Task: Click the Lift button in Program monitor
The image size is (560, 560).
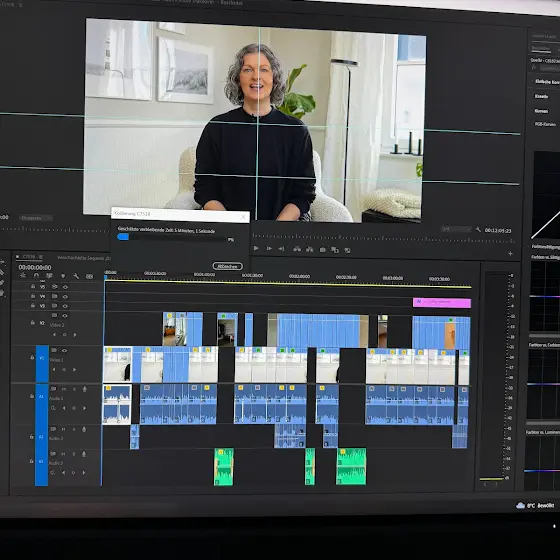Action: pyautogui.click(x=297, y=249)
